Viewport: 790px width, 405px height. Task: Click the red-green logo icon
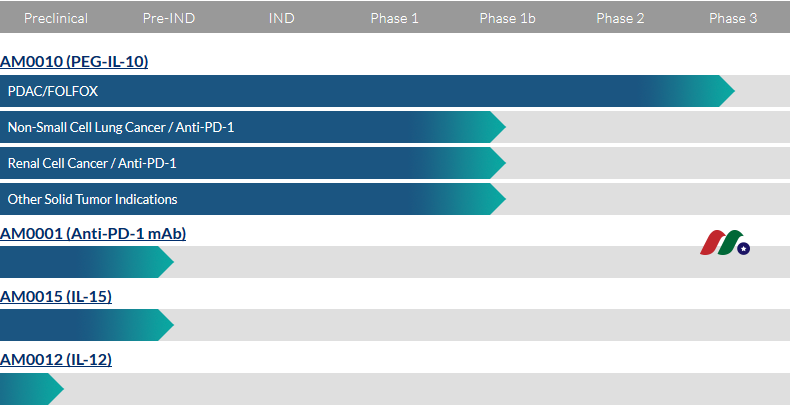coord(725,243)
